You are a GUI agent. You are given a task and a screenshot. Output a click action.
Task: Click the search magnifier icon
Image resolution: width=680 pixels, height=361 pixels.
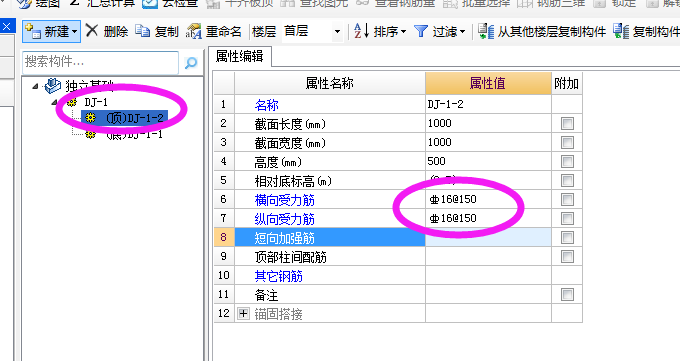coord(191,63)
